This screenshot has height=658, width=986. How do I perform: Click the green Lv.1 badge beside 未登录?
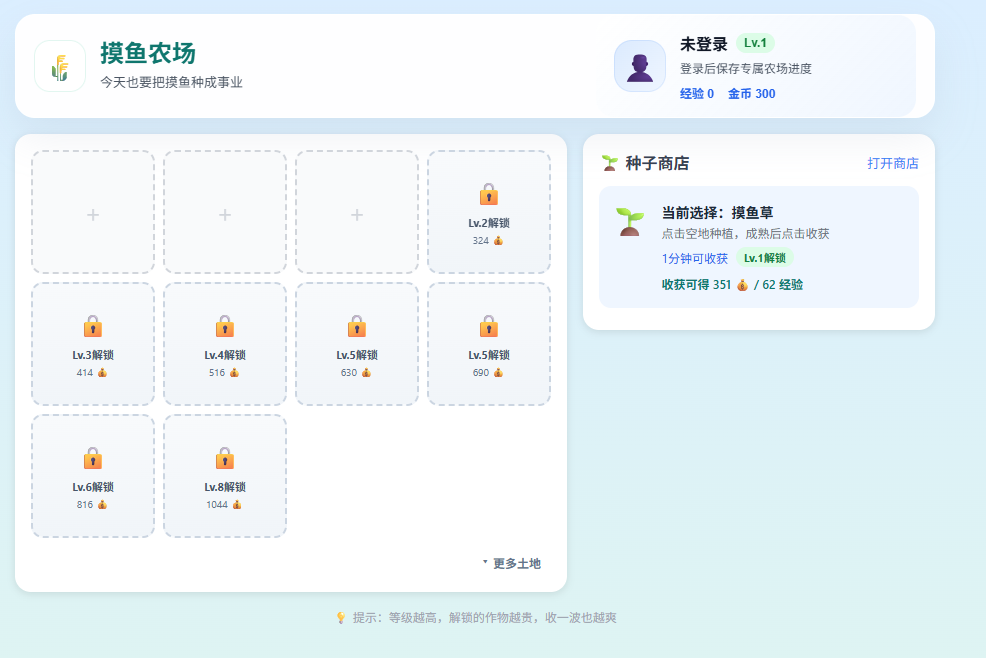tap(755, 43)
